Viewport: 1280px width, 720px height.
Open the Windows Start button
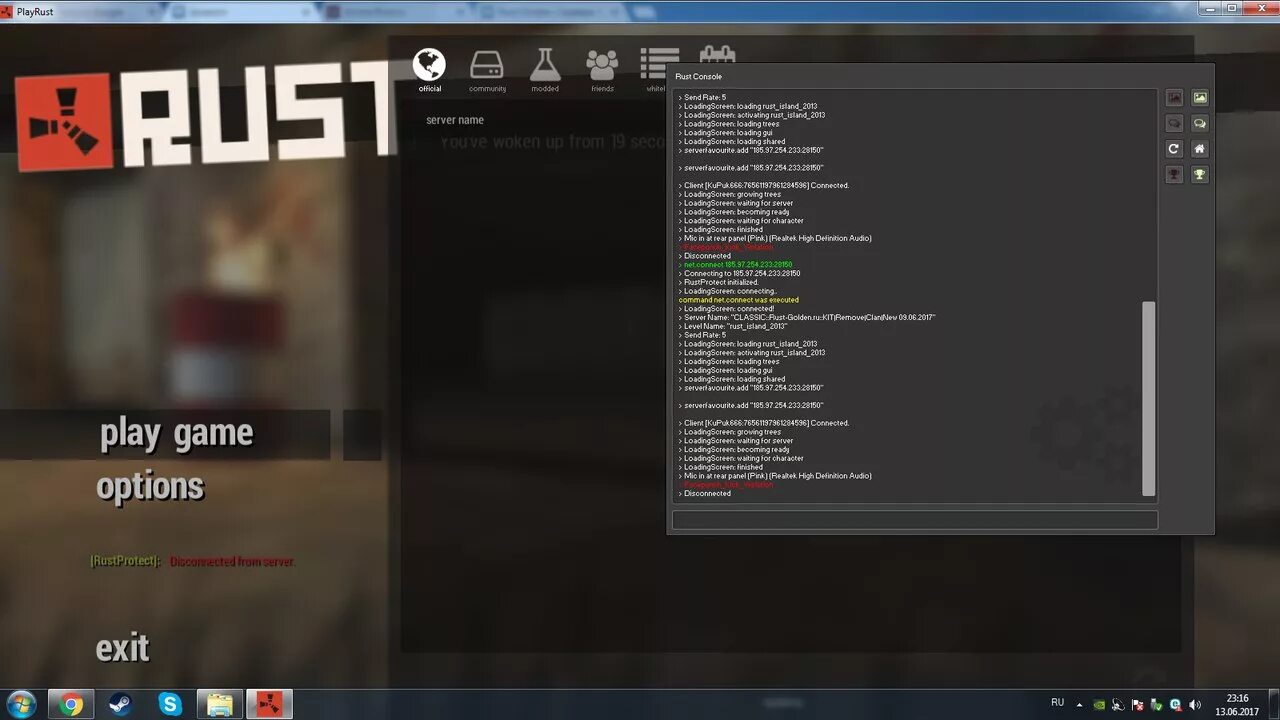[20, 704]
